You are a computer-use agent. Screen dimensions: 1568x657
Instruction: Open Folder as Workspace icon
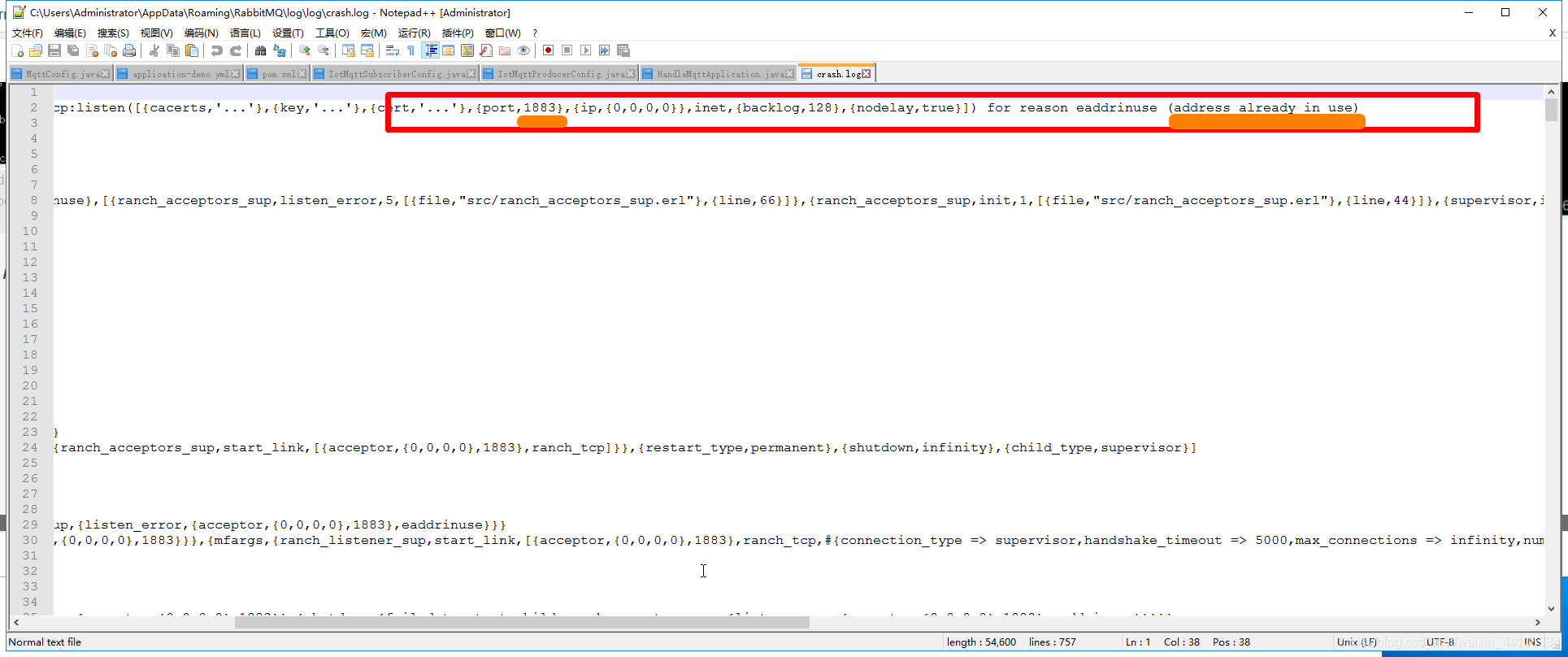tap(505, 50)
